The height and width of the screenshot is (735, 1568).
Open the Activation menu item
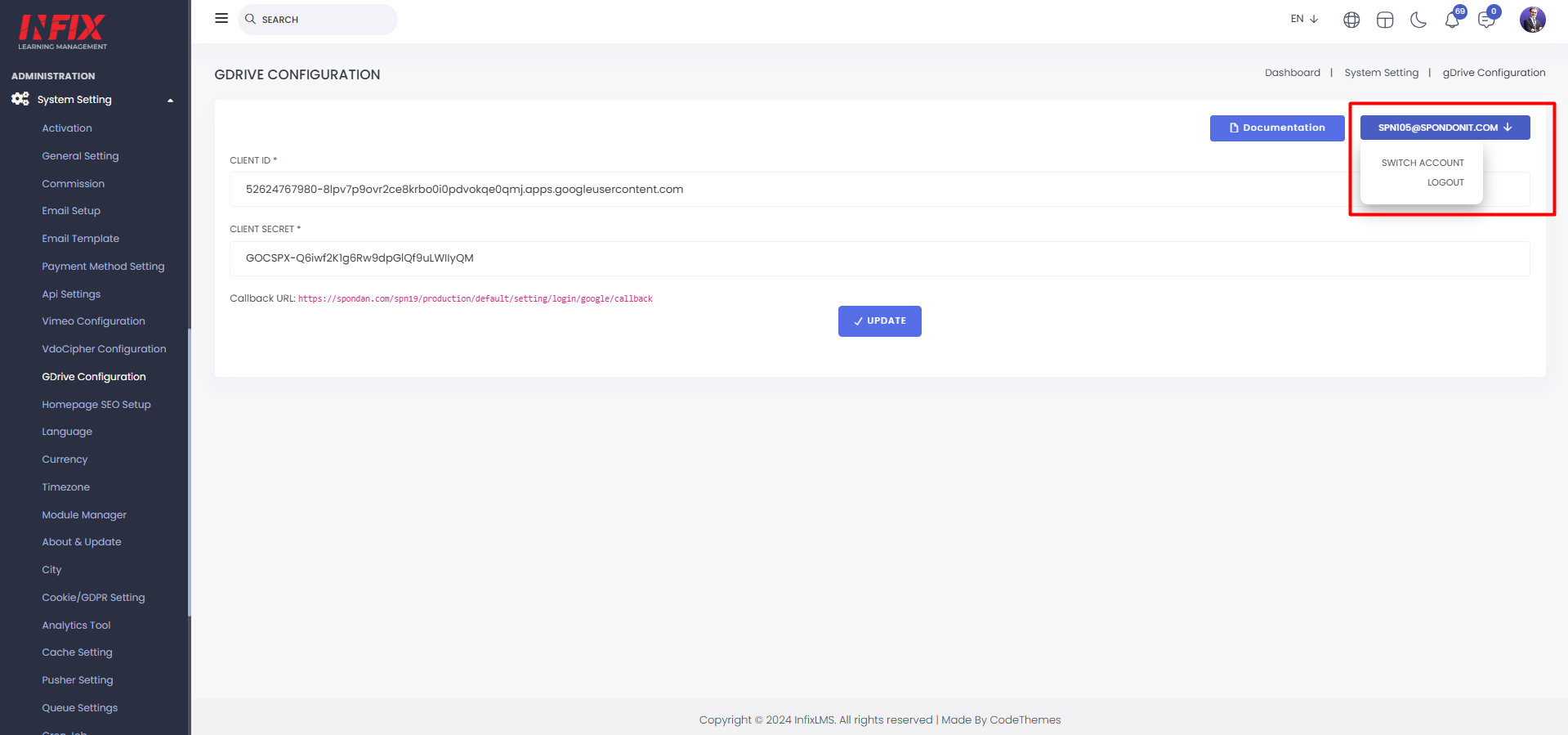(x=67, y=128)
